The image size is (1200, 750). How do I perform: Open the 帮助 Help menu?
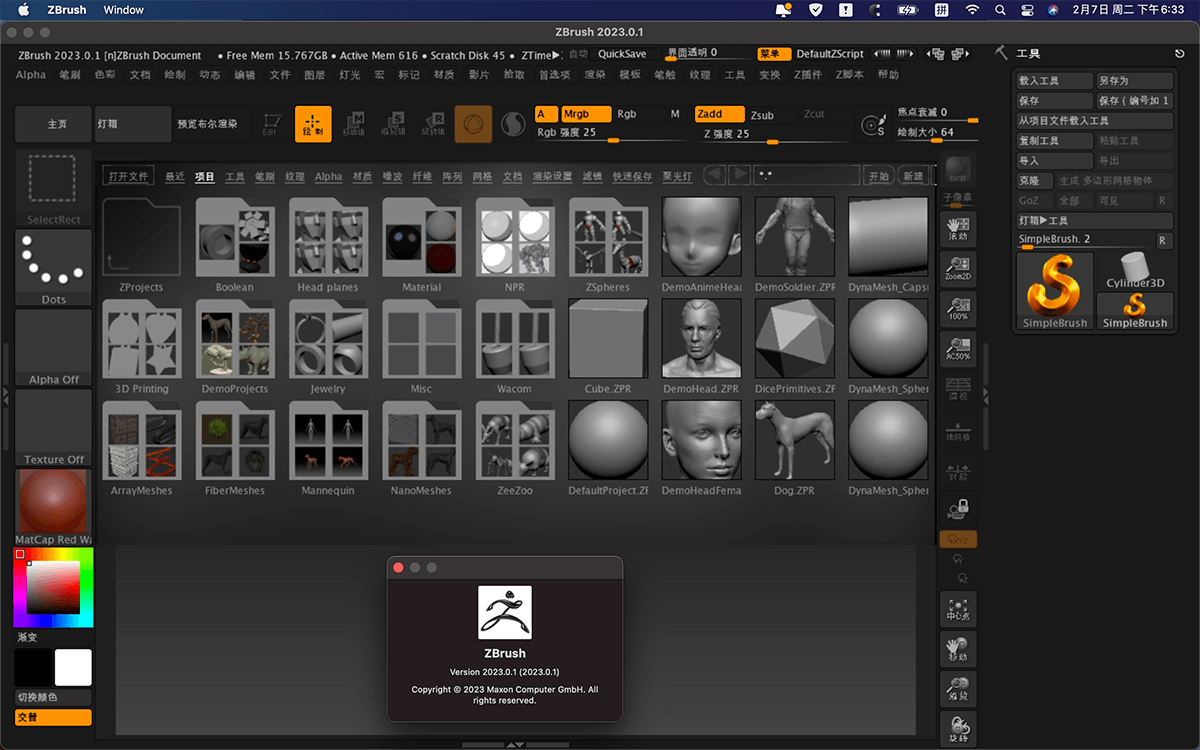point(888,75)
